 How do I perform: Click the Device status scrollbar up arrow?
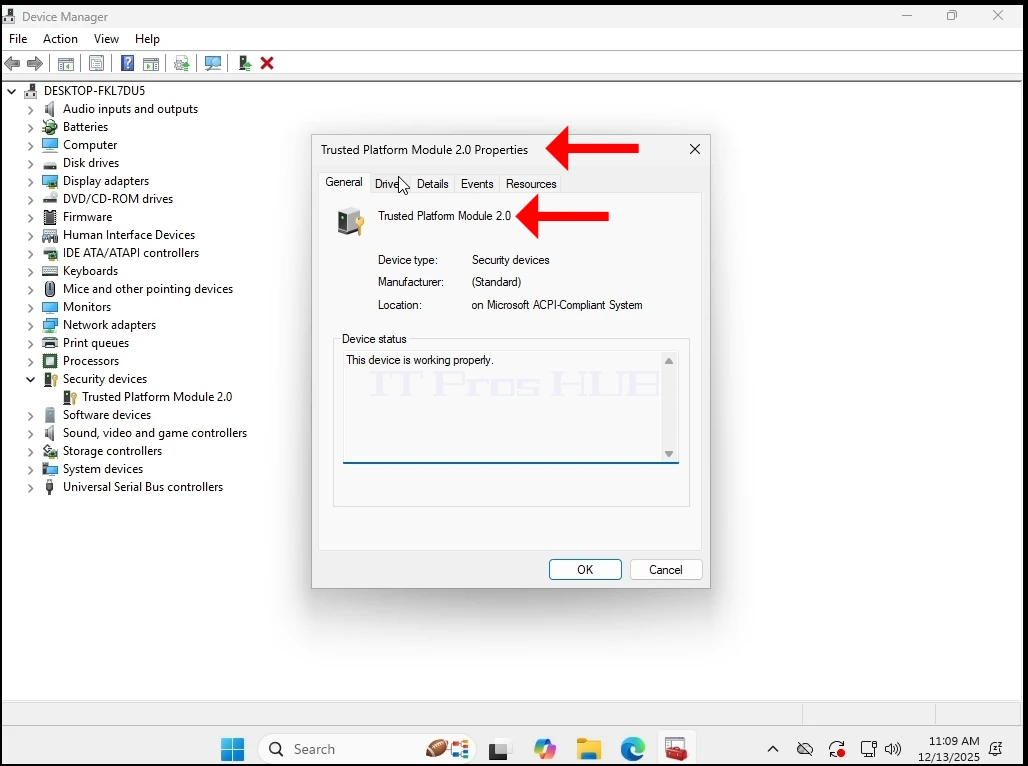tap(669, 361)
